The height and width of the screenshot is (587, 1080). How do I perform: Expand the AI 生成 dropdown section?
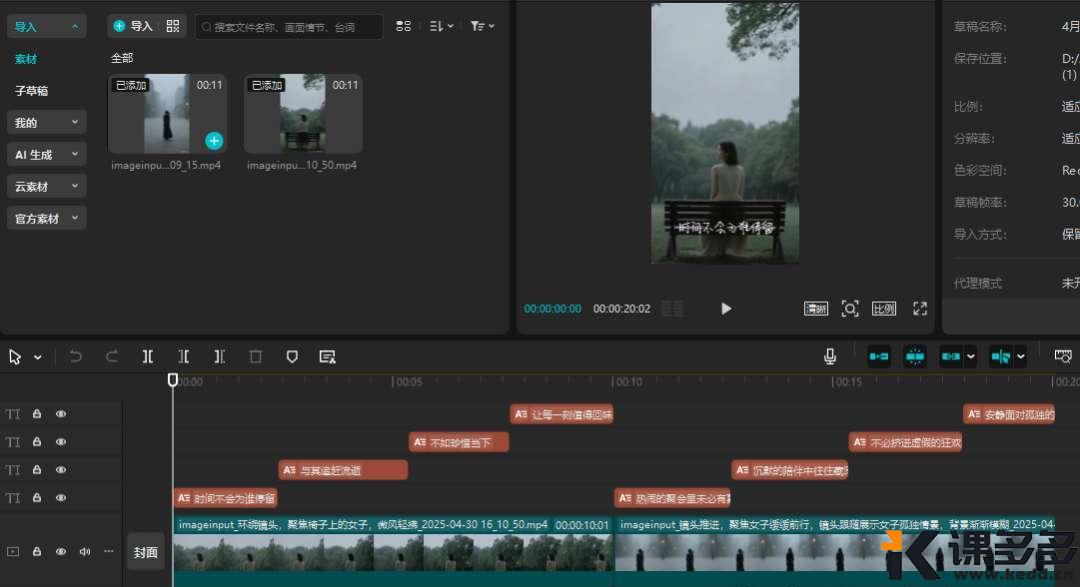[47, 155]
